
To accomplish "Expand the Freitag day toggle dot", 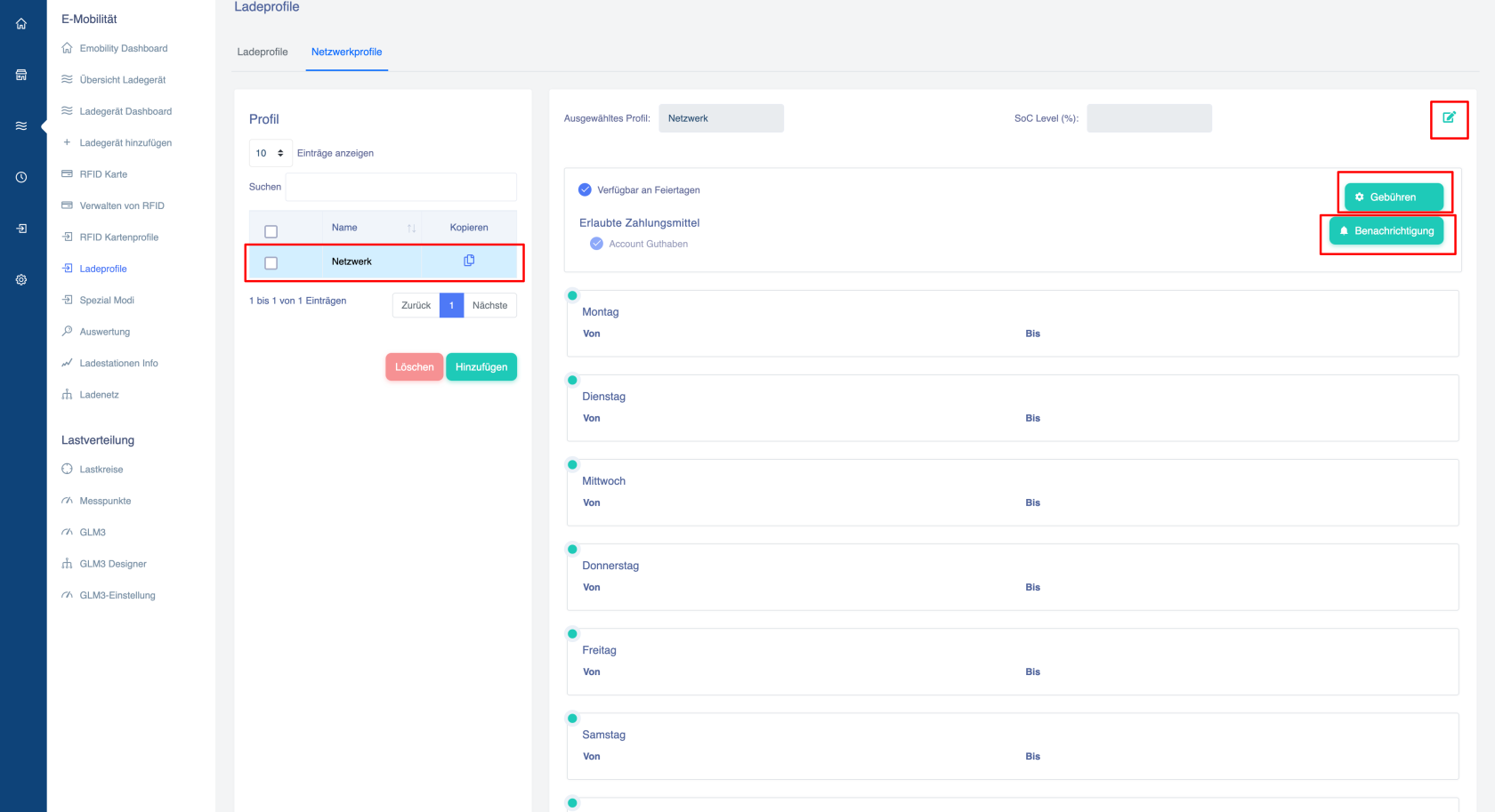I will 572,634.
